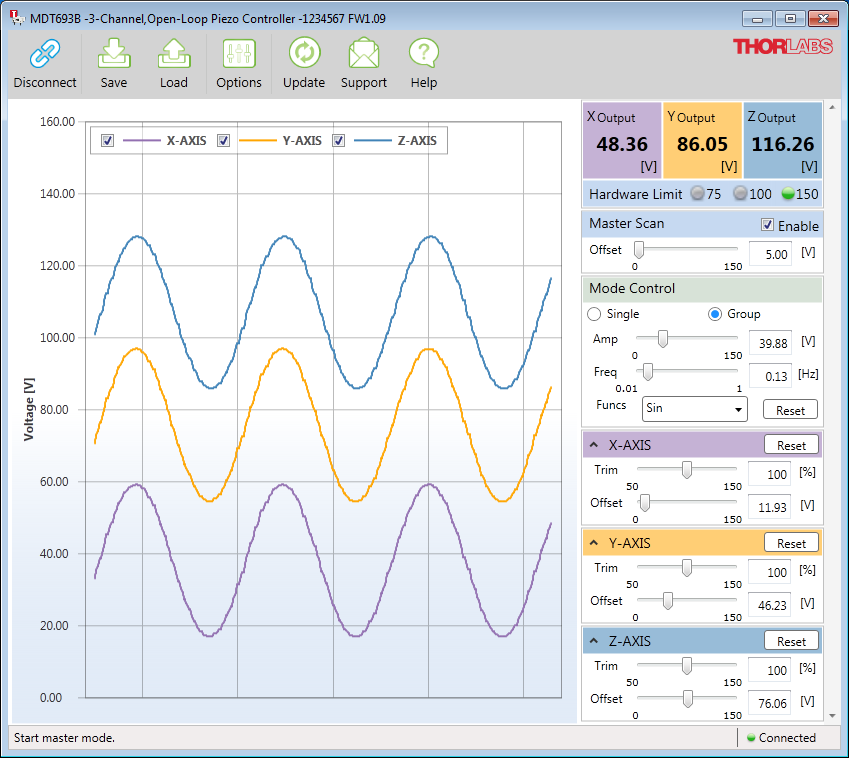Click the Load settings icon
This screenshot has width=849, height=758.
[174, 54]
